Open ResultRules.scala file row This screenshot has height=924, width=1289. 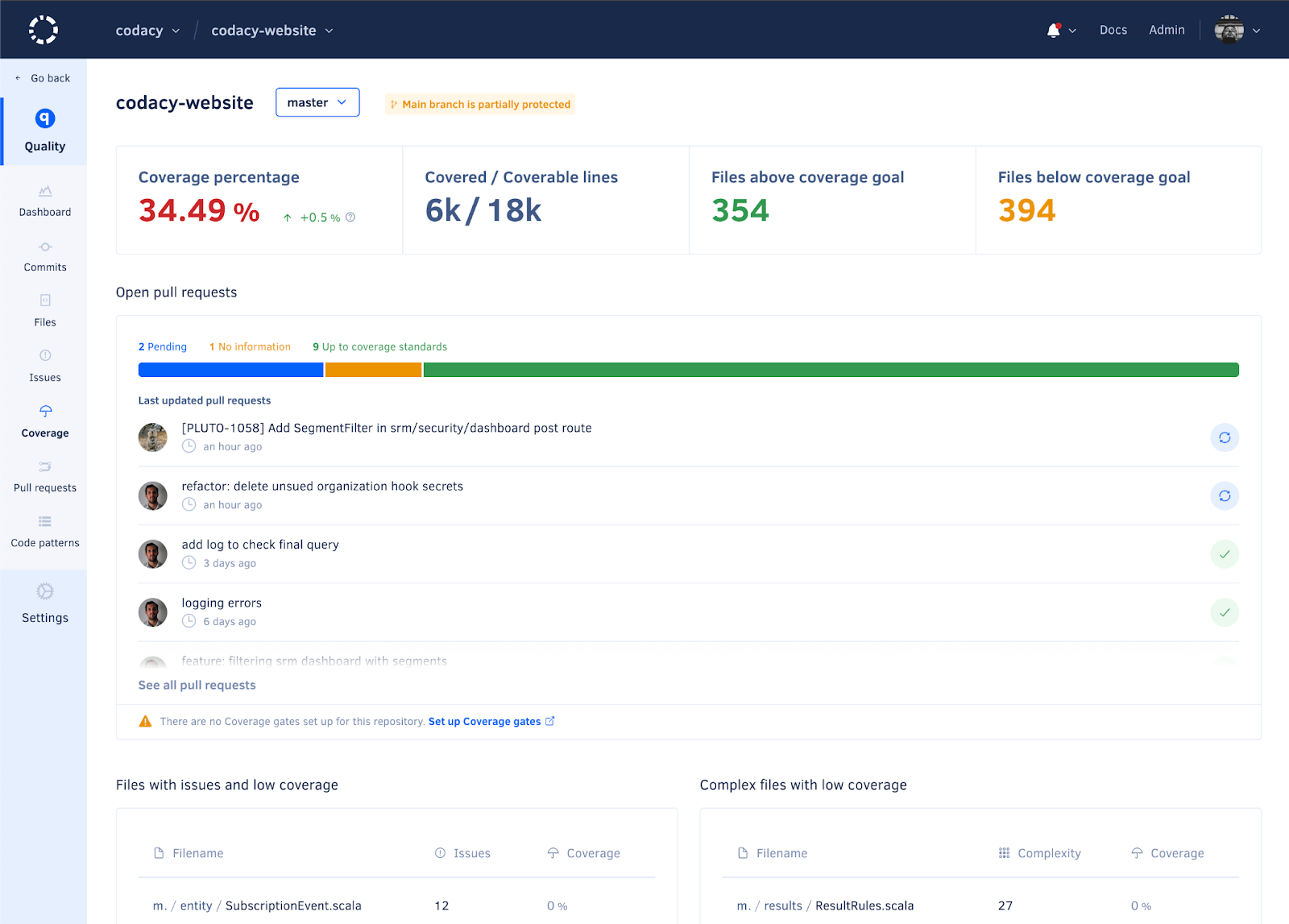[x=980, y=906]
